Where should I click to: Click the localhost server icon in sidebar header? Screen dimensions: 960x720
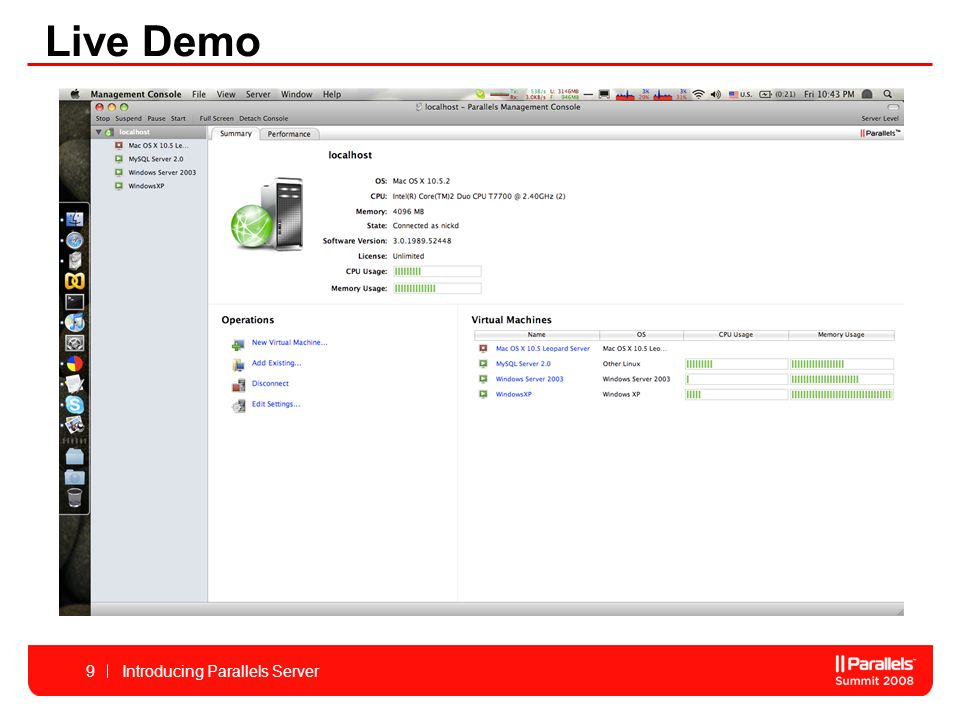tap(109, 132)
